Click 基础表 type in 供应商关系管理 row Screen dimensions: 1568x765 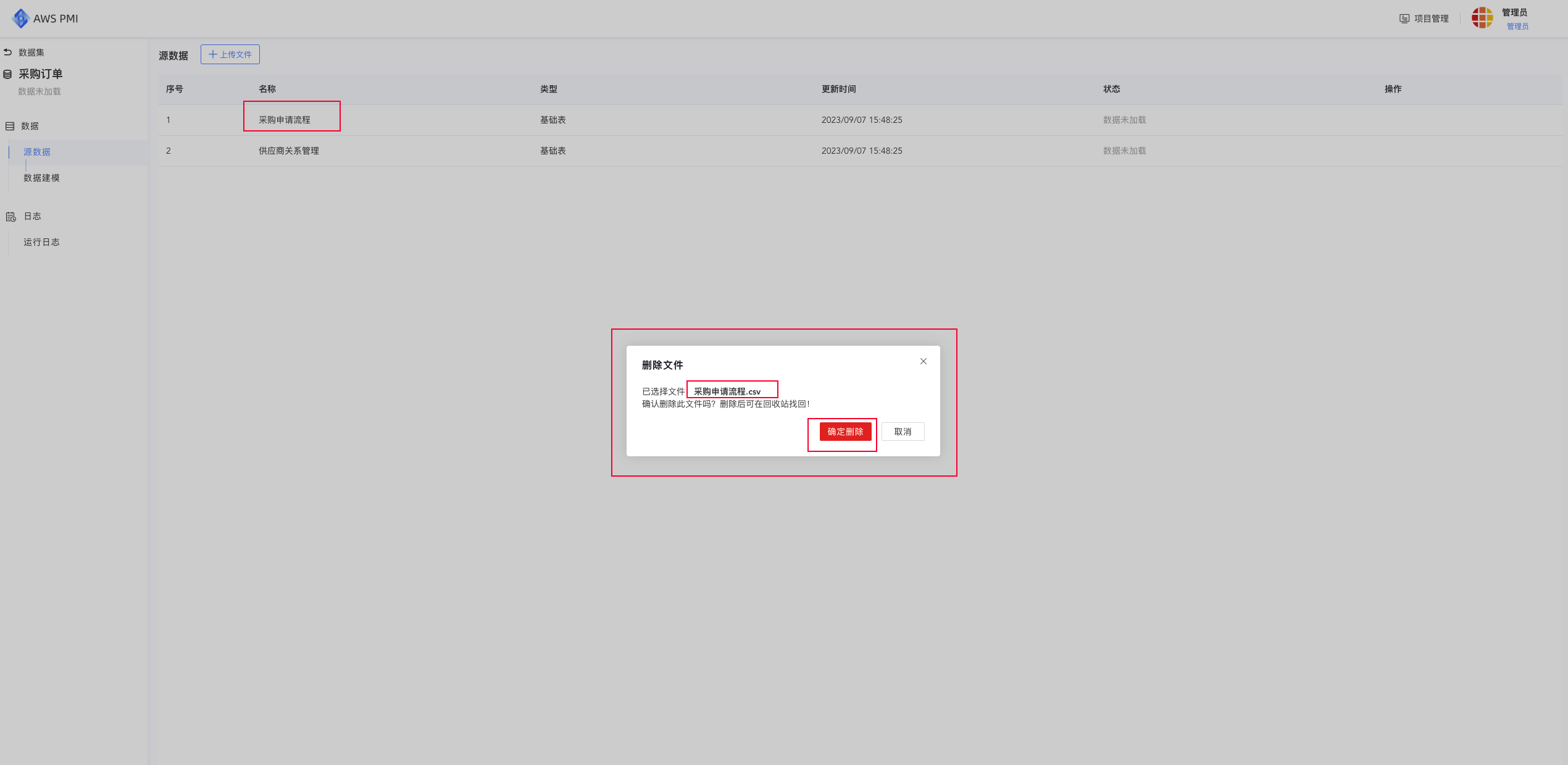(x=553, y=151)
